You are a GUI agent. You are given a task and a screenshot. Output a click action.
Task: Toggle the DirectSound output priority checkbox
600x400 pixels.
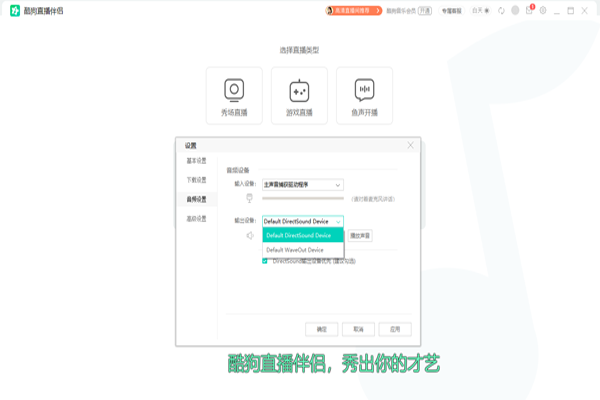265,260
